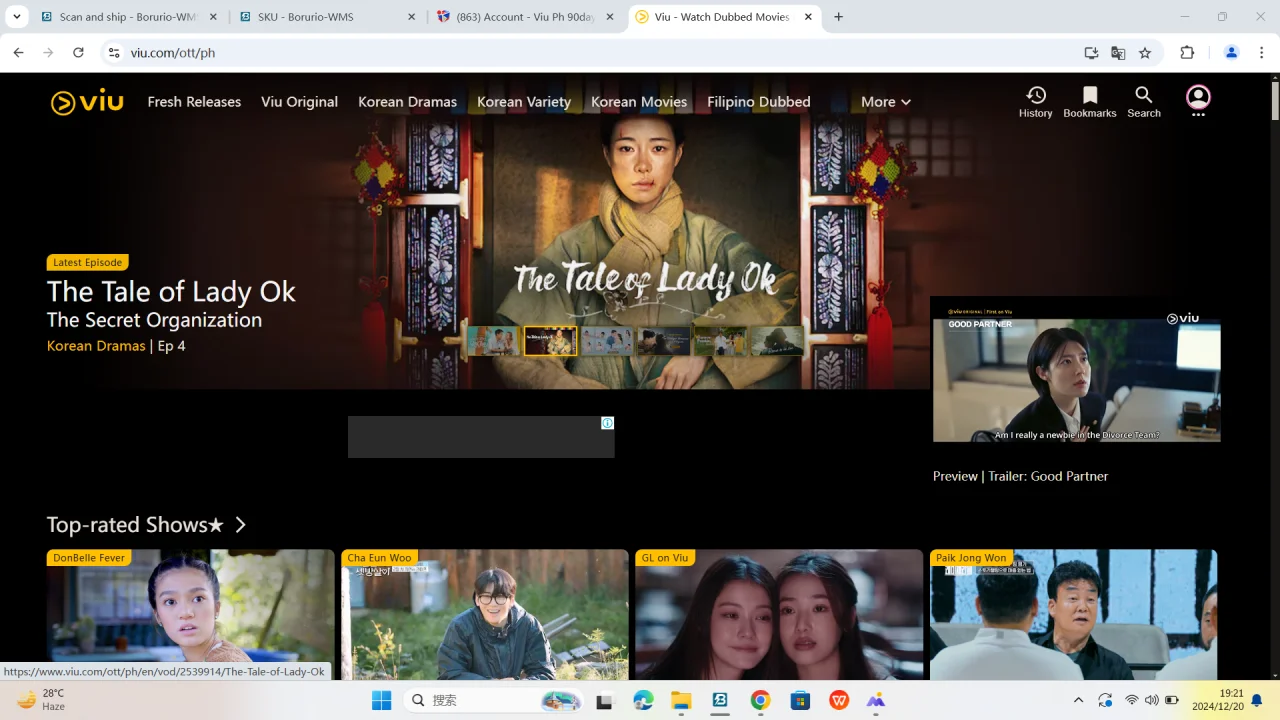Open File Explorer from taskbar
Viewport: 1280px width, 720px height.
[681, 700]
